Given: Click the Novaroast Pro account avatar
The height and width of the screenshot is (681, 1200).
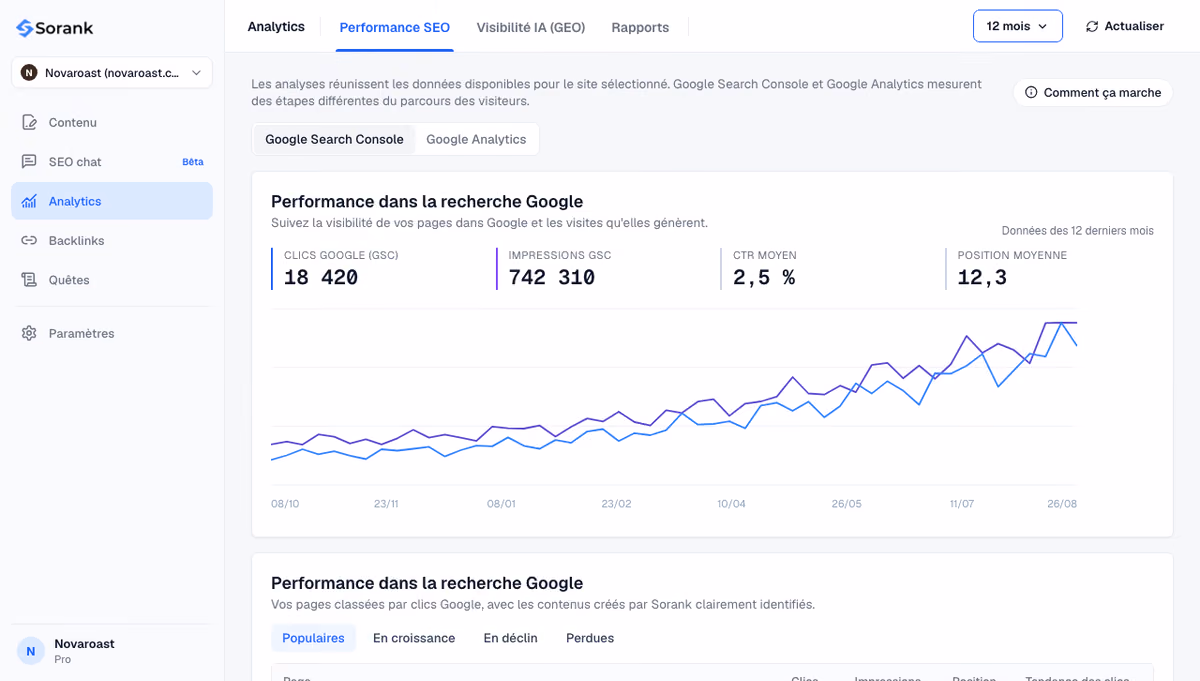Looking at the screenshot, I should pos(31,651).
